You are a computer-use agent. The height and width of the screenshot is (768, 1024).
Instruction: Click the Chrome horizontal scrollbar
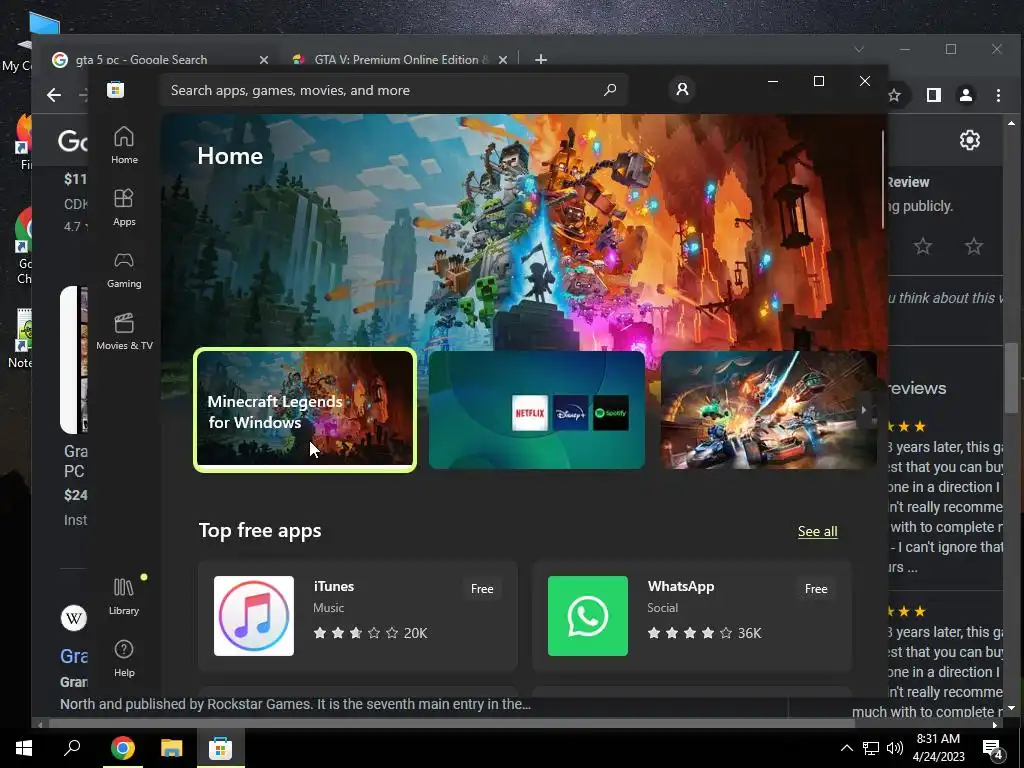(452, 724)
